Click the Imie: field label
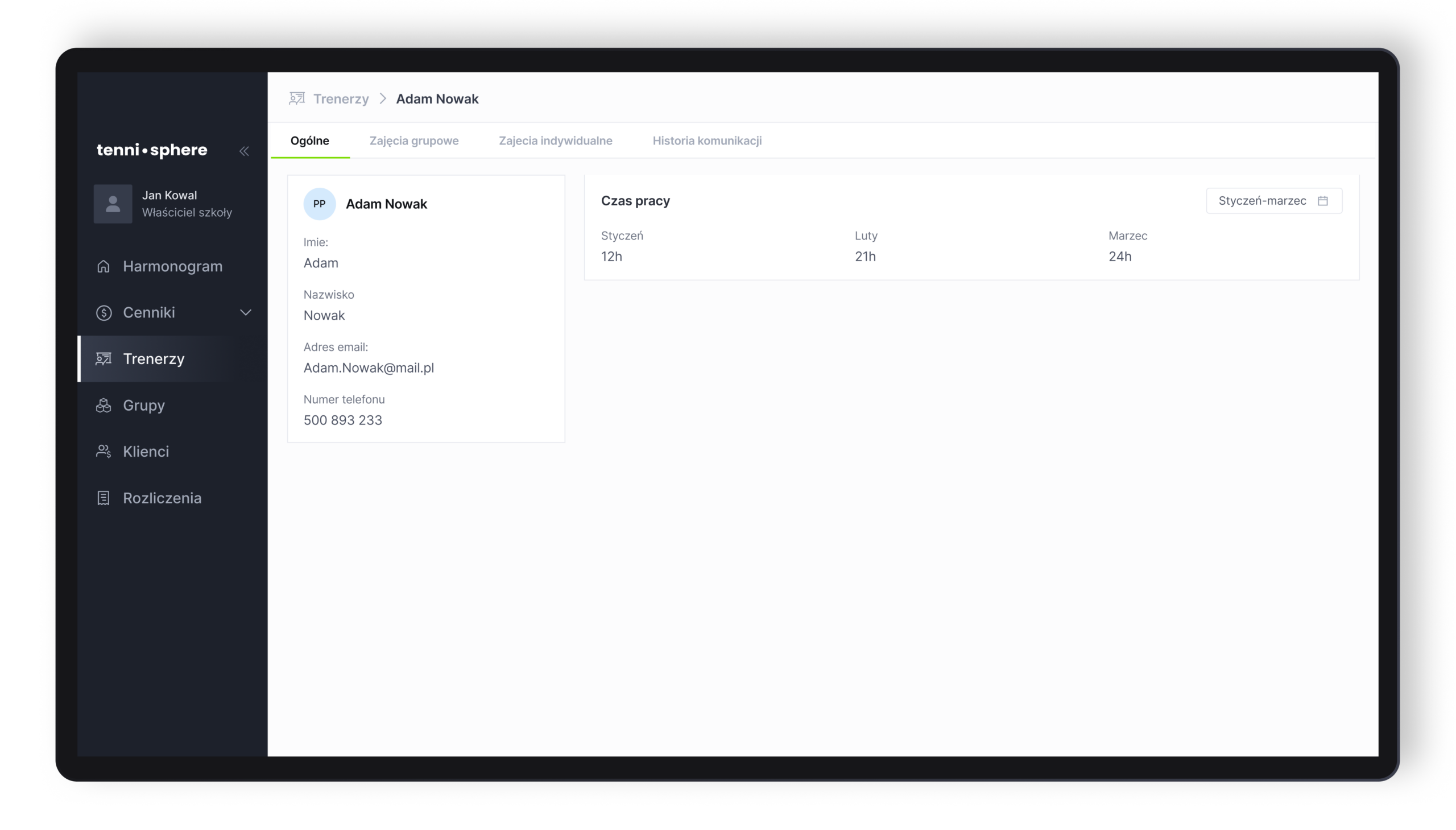Screen dimensions: 1456x830 pos(316,242)
